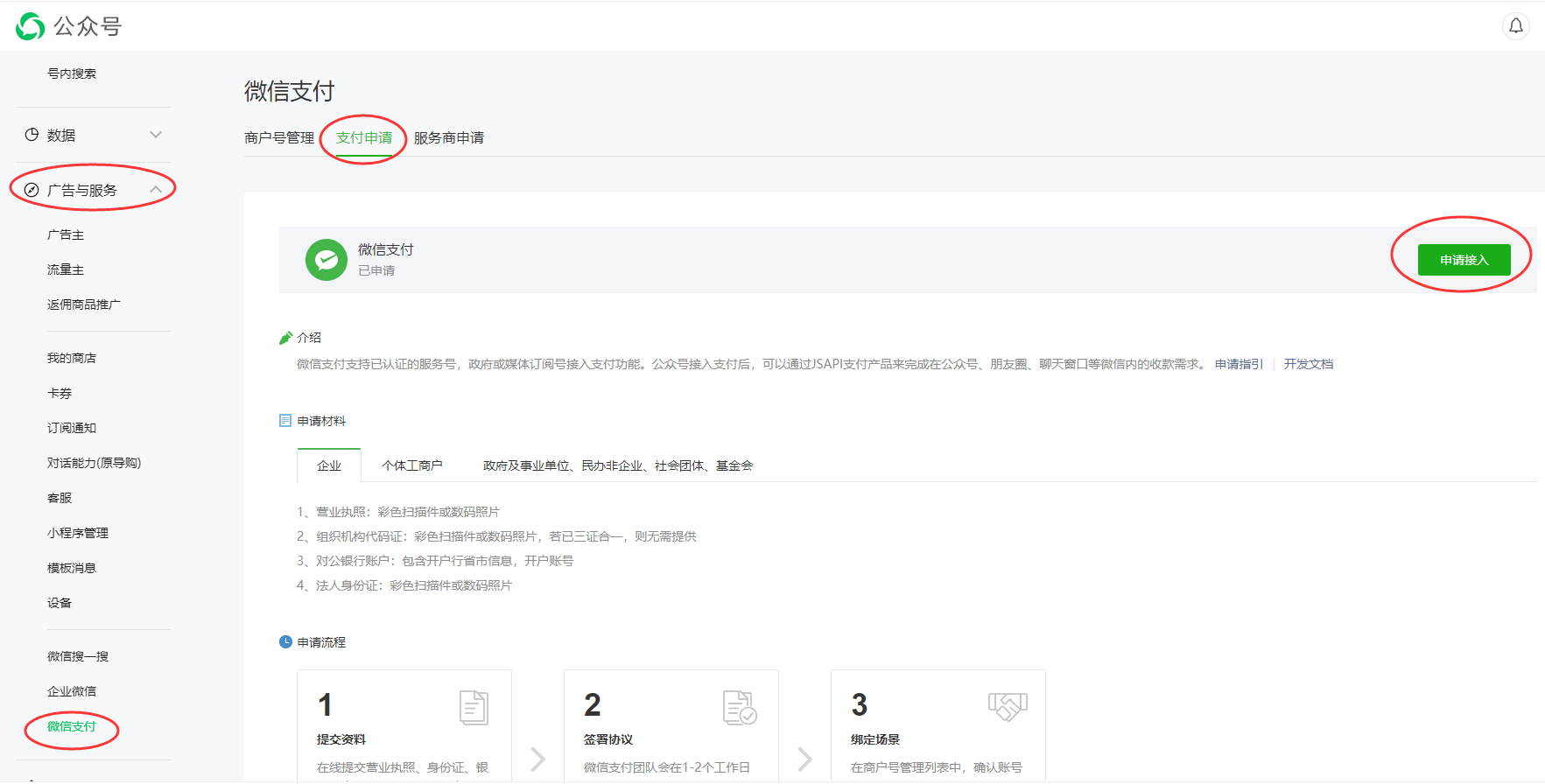Click the green 申请接入 button
The height and width of the screenshot is (784, 1545).
coord(1464,260)
